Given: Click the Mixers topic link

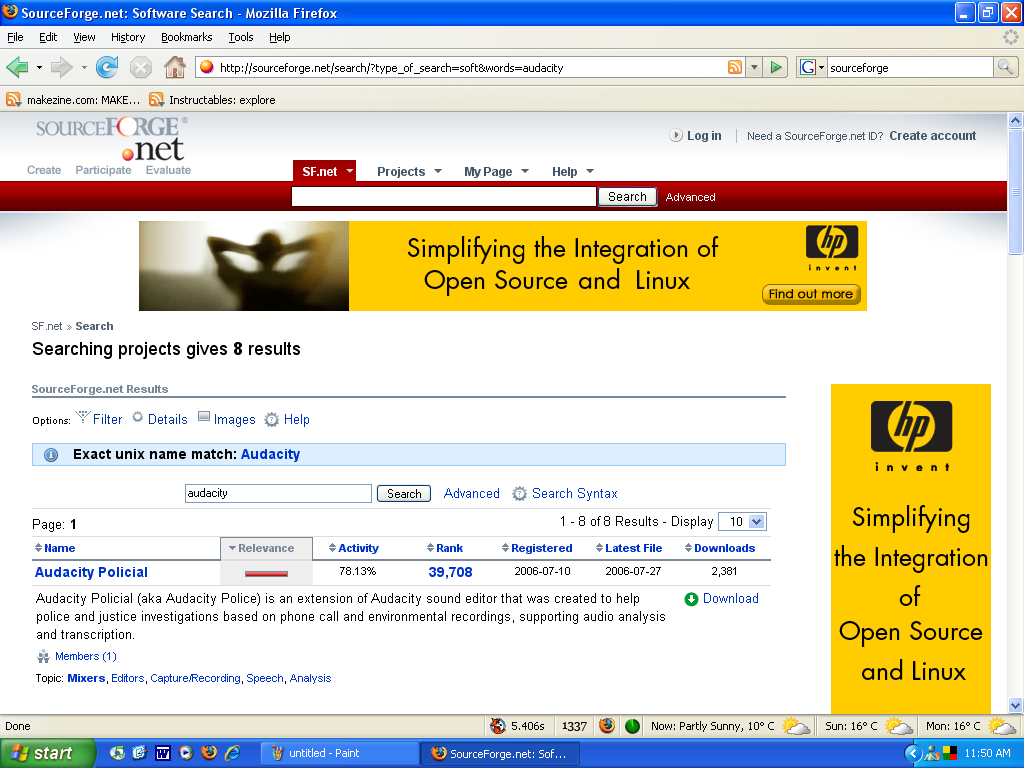Looking at the screenshot, I should (x=86, y=679).
